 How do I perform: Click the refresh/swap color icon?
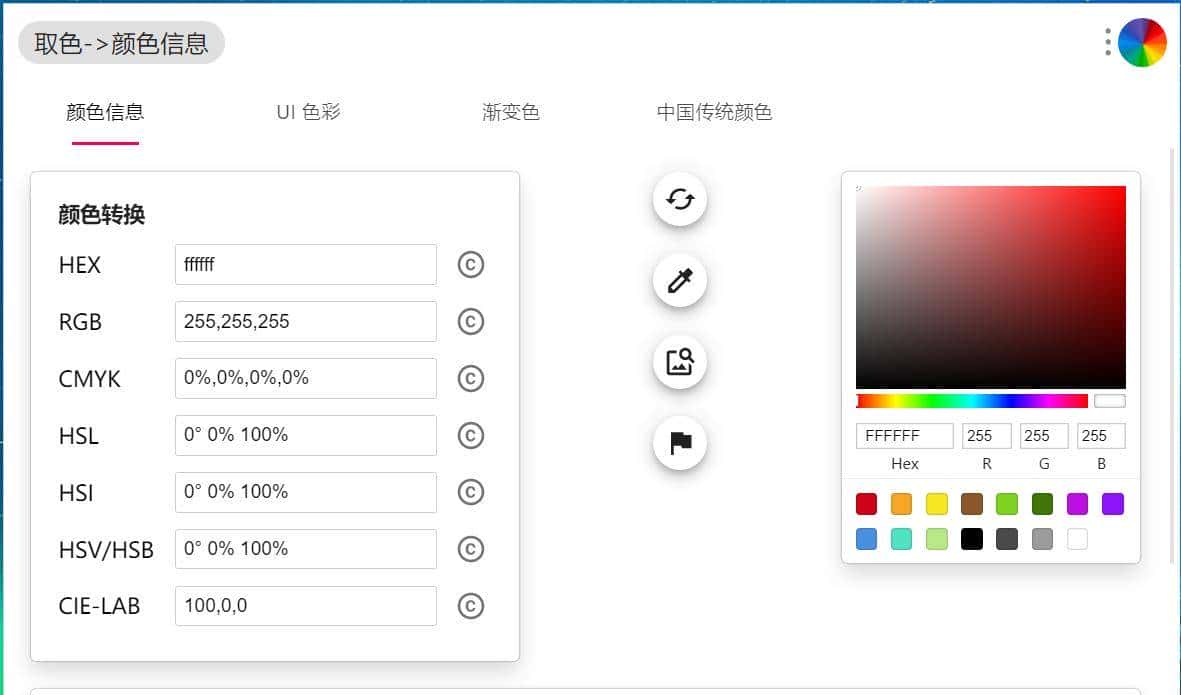click(680, 199)
